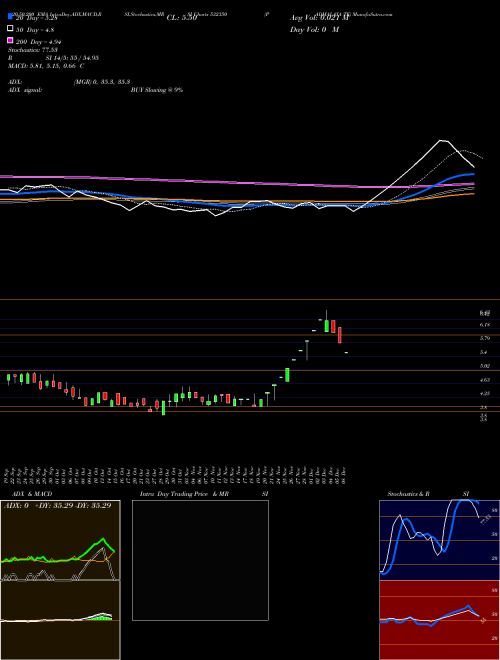The width and height of the screenshot is (500, 660).
Task: Click the 'Avg Vol: 0.021 M' text
Action: click(319, 18)
